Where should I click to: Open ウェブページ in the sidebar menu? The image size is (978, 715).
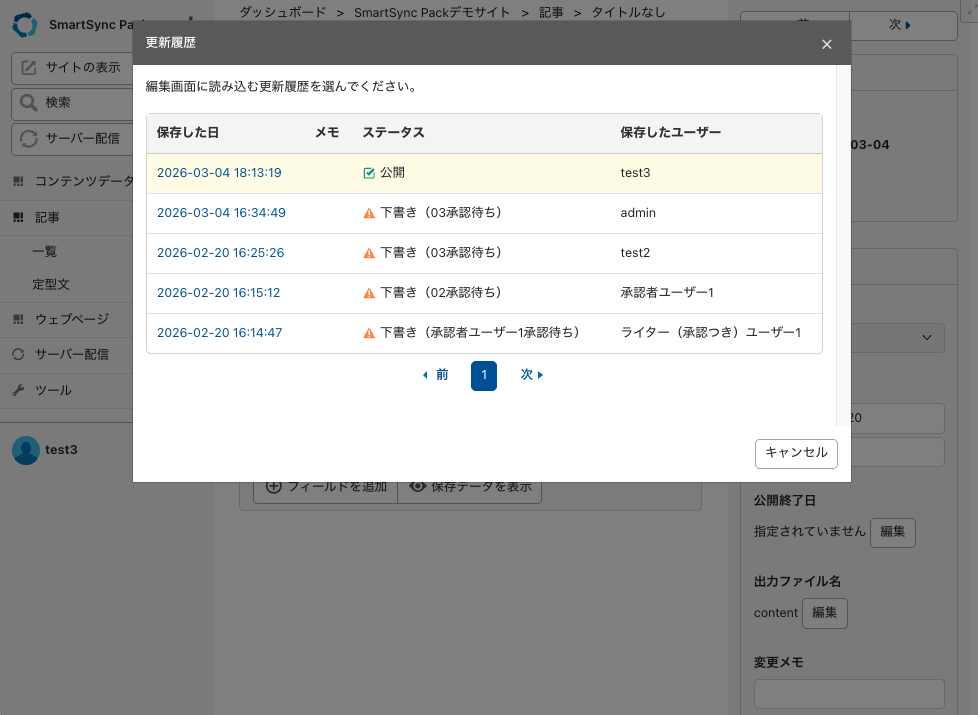[71, 319]
